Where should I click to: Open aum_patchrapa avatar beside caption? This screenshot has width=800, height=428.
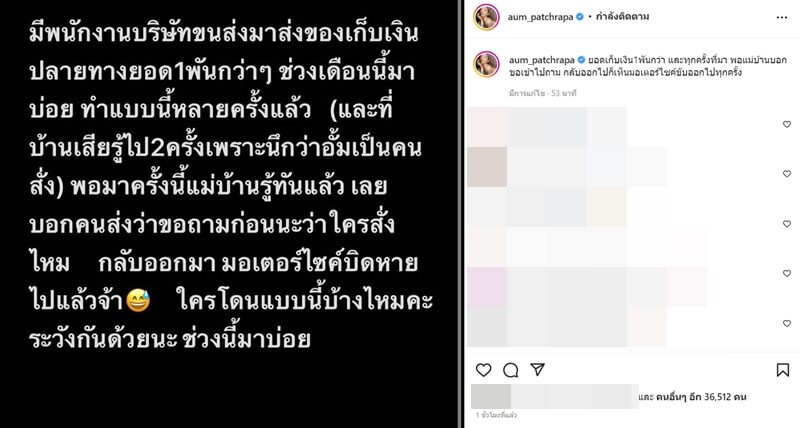[x=486, y=64]
